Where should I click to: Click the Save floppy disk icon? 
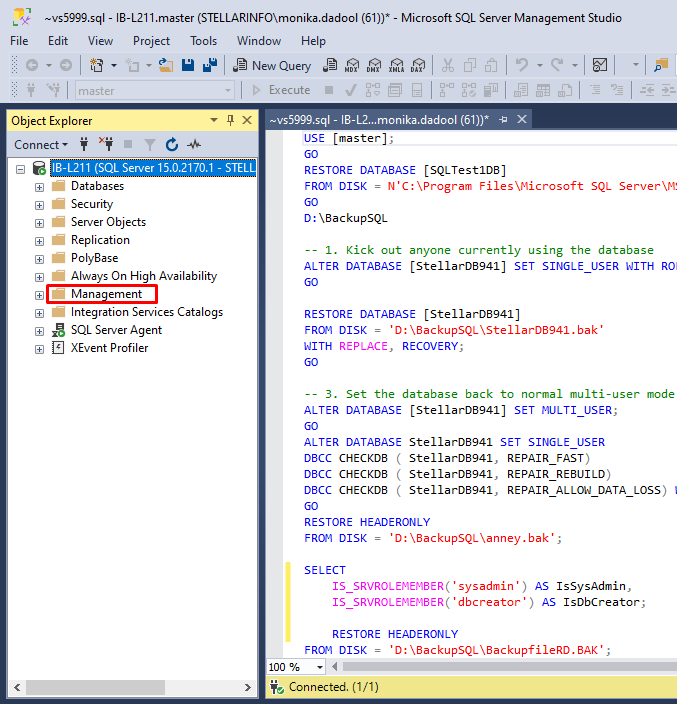pos(188,66)
